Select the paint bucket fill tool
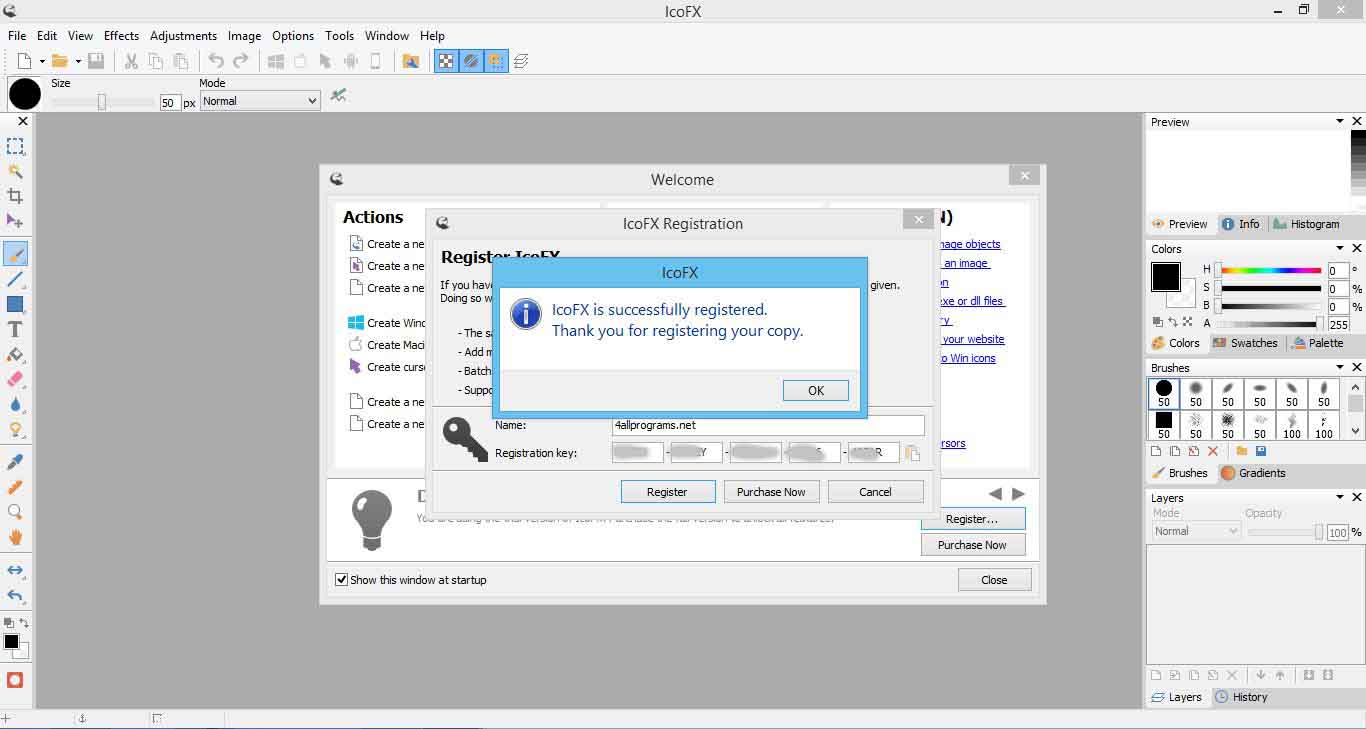This screenshot has height=729, width=1366. tap(15, 354)
